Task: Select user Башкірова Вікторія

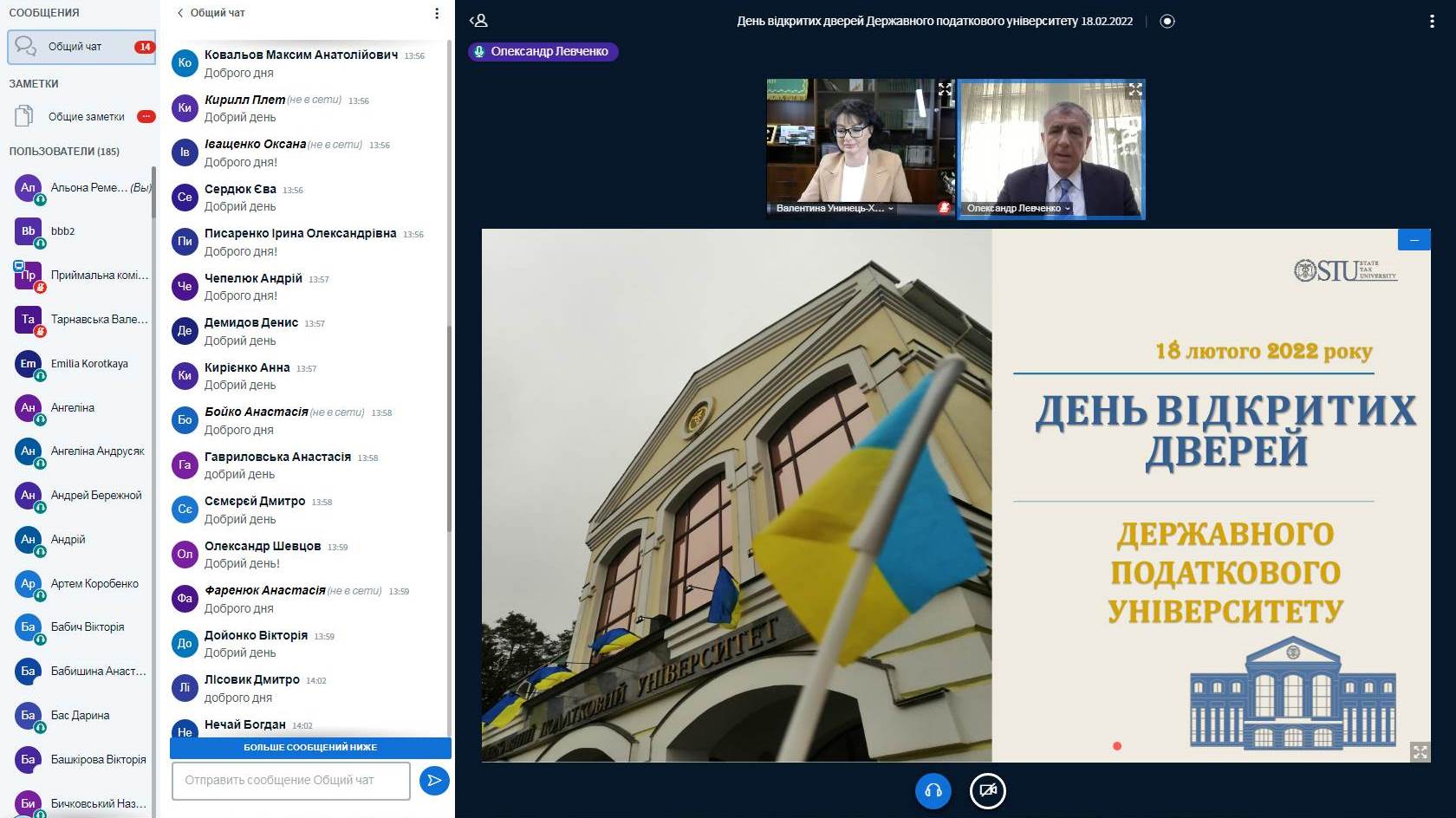Action: pyautogui.click(x=82, y=760)
